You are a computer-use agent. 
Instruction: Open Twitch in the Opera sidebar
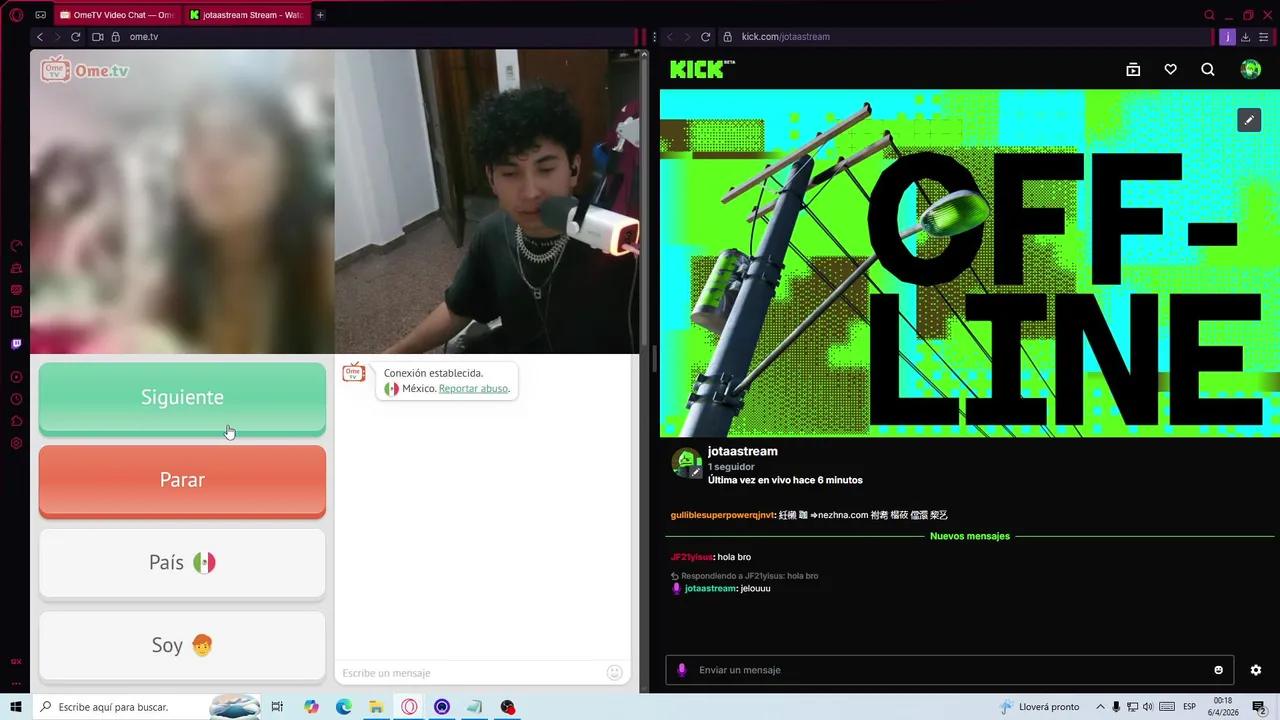16,344
